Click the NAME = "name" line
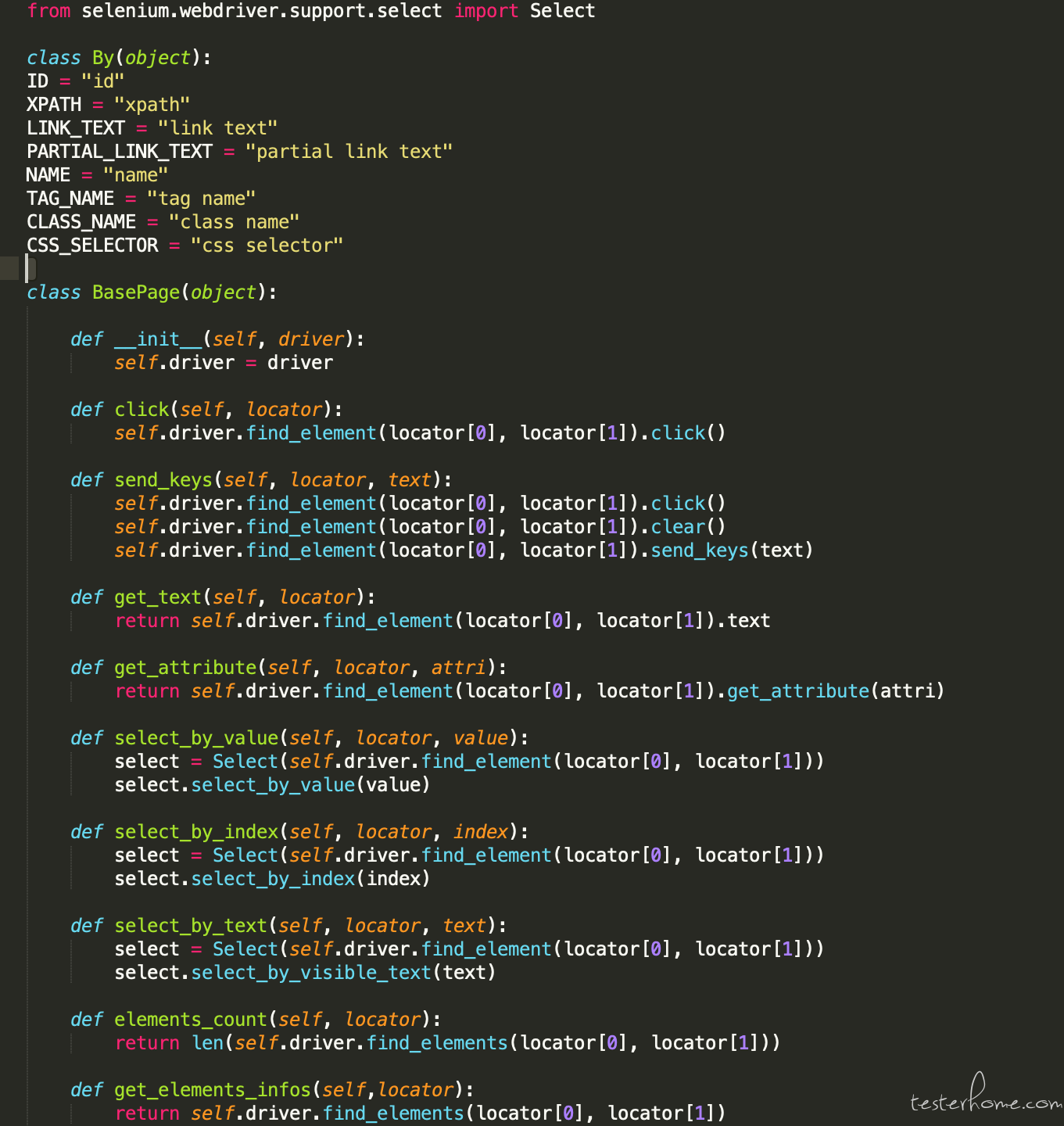Viewport: 1064px width, 1126px height. tap(98, 175)
